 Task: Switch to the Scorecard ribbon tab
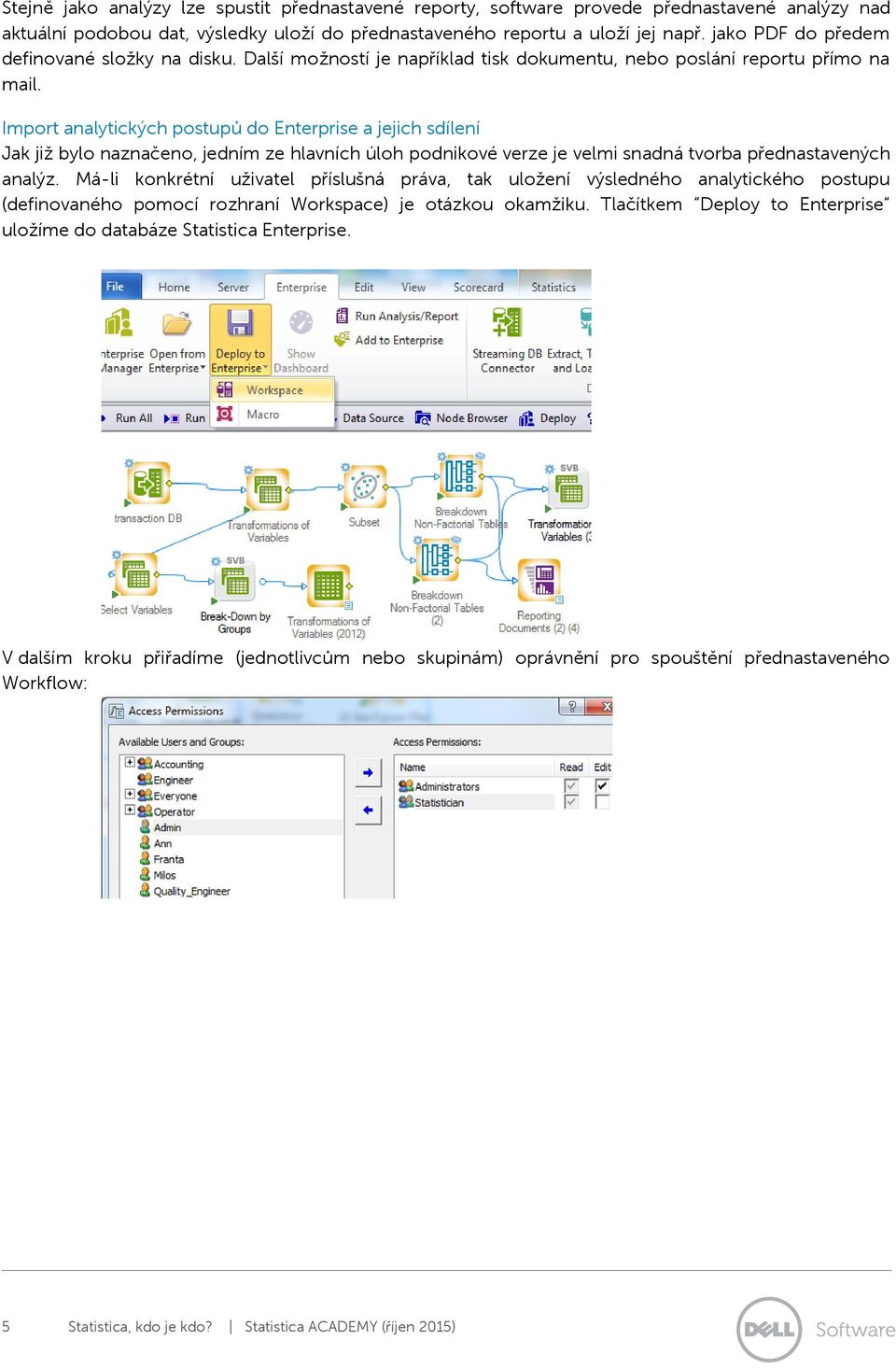[x=478, y=288]
